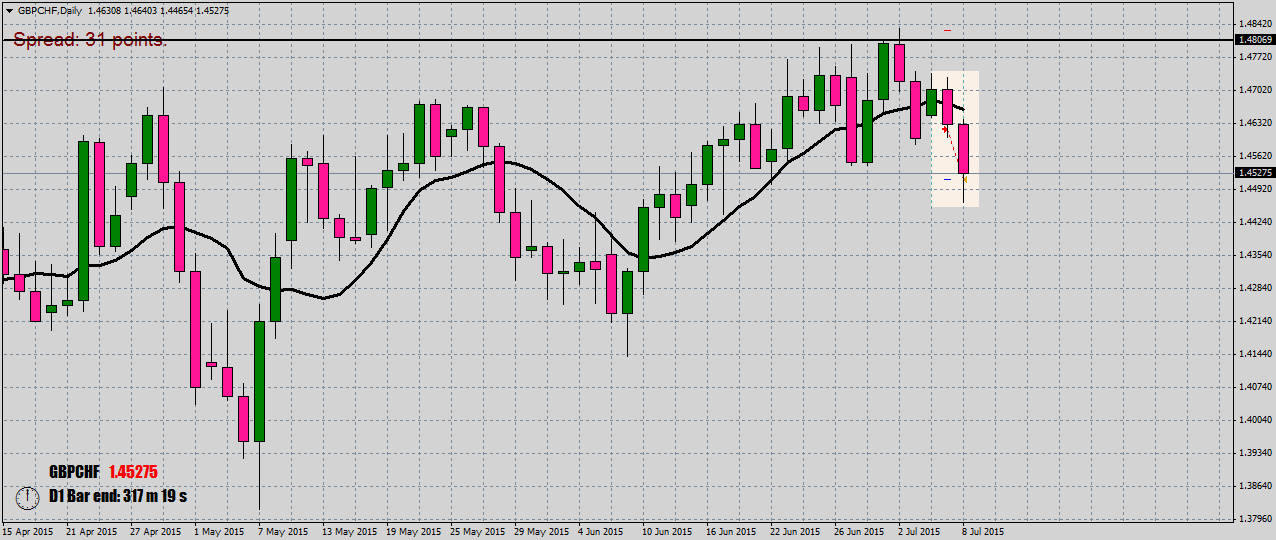Screen dimensions: 1276x540
Task: Open the chart menu triangle beside GBPCHF,Daily
Action: point(8,9)
